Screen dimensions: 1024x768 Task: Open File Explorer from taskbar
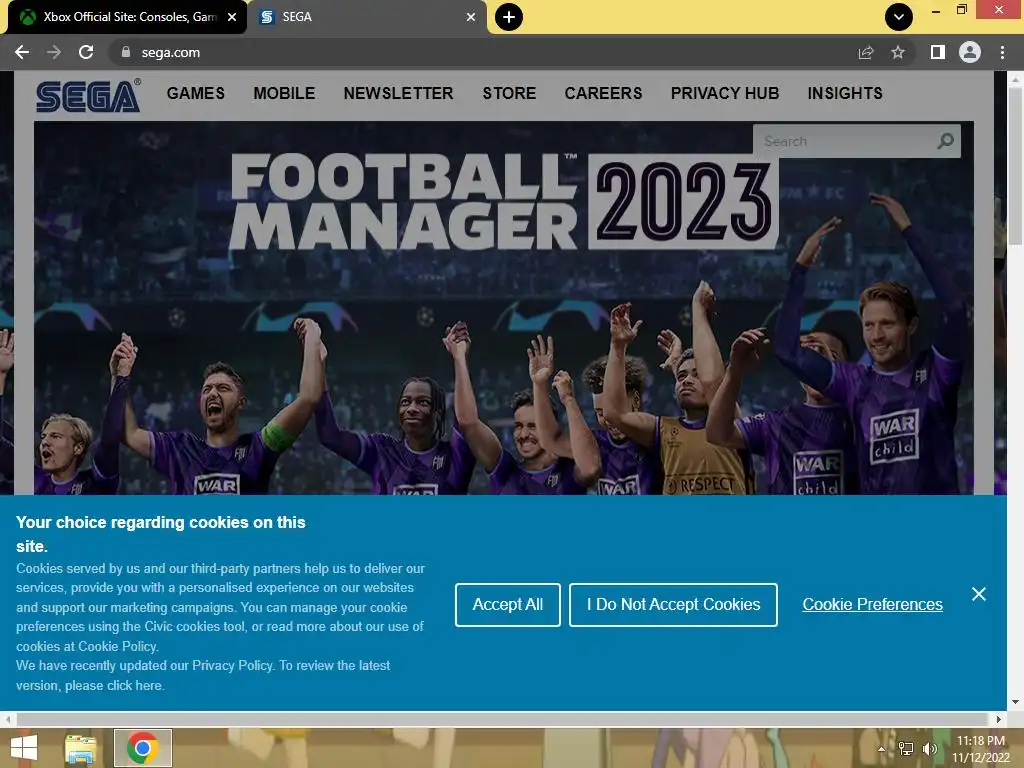(x=81, y=748)
